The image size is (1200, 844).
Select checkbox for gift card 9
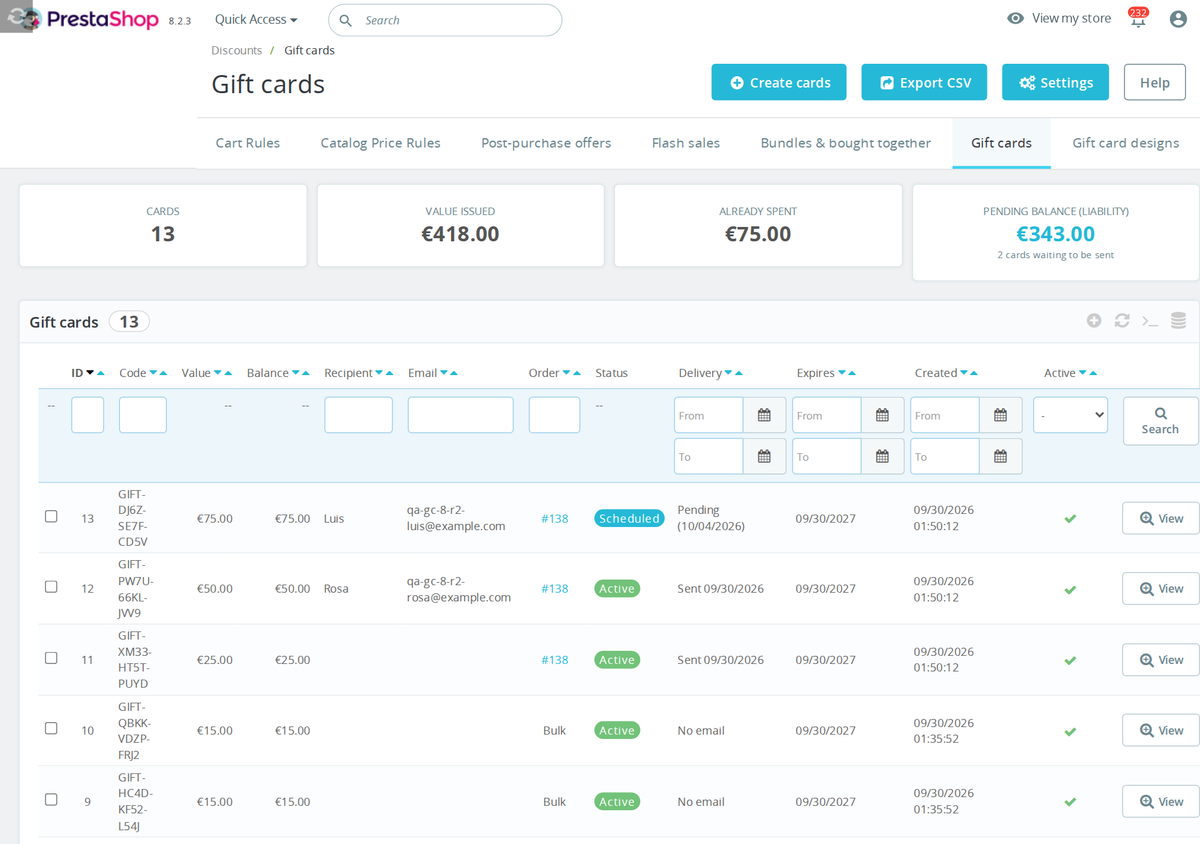pyautogui.click(x=51, y=800)
